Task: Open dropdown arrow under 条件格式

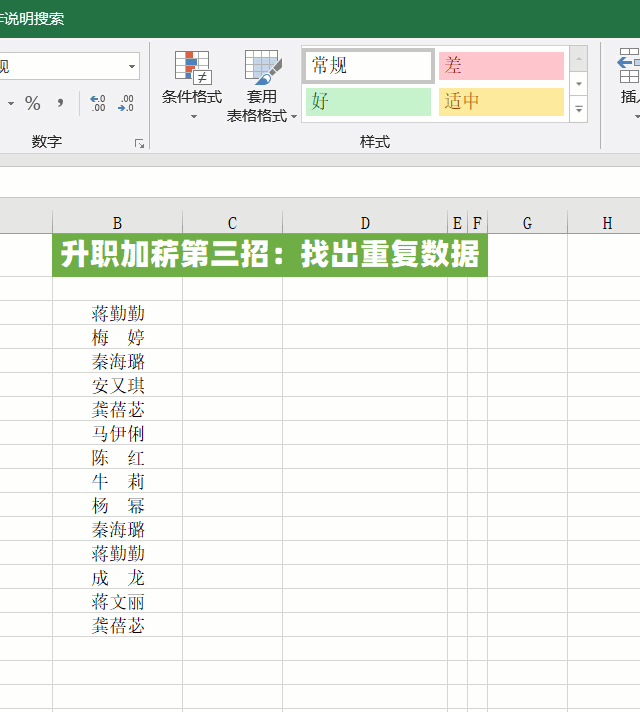Action: coord(194,117)
